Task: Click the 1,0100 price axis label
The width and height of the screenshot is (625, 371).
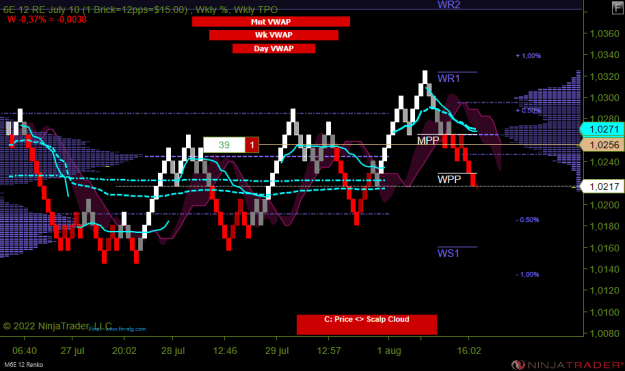Action: [604, 312]
